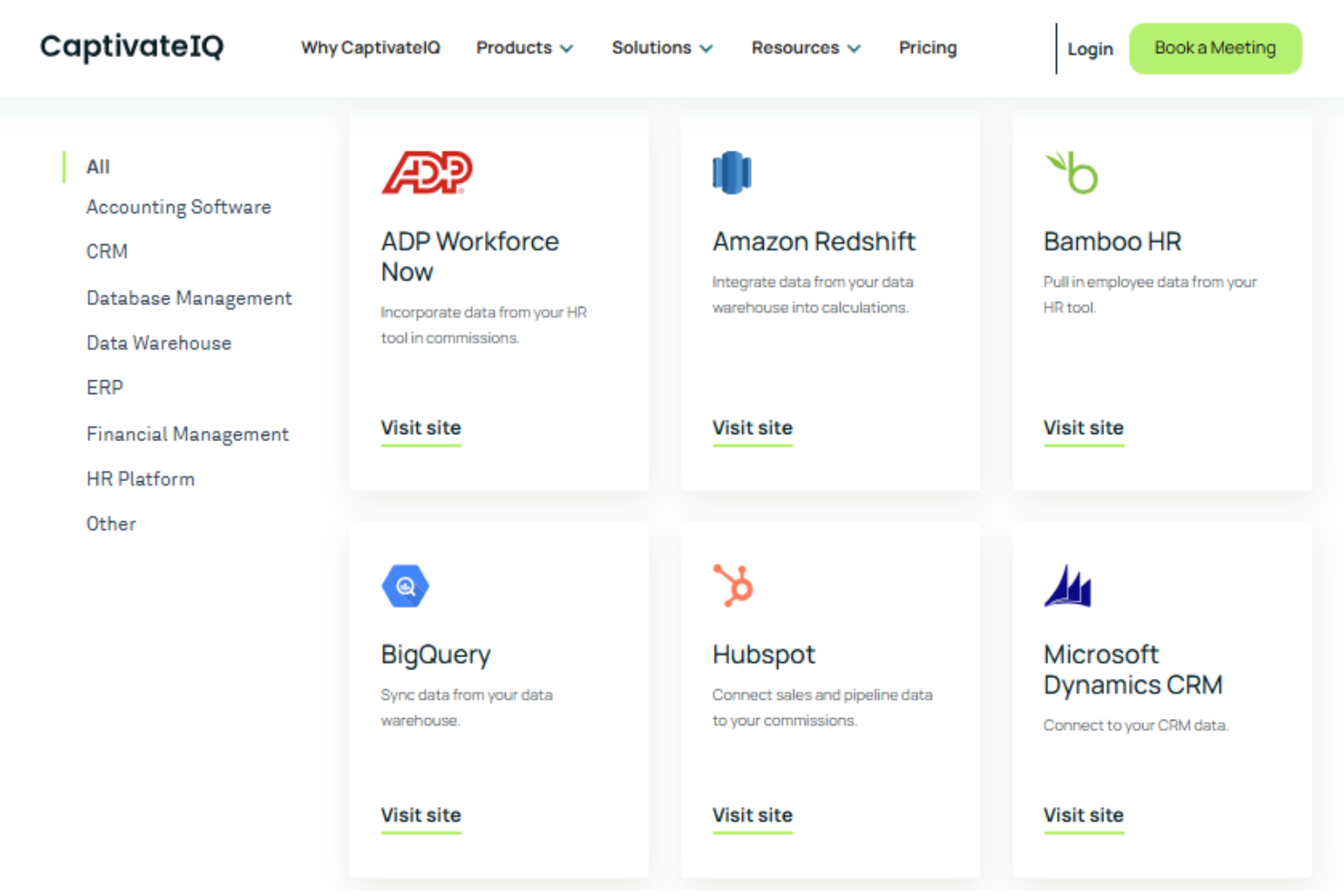Viewport: 1344px width, 896px height.
Task: Click the Hubspot card title
Action: point(765,655)
